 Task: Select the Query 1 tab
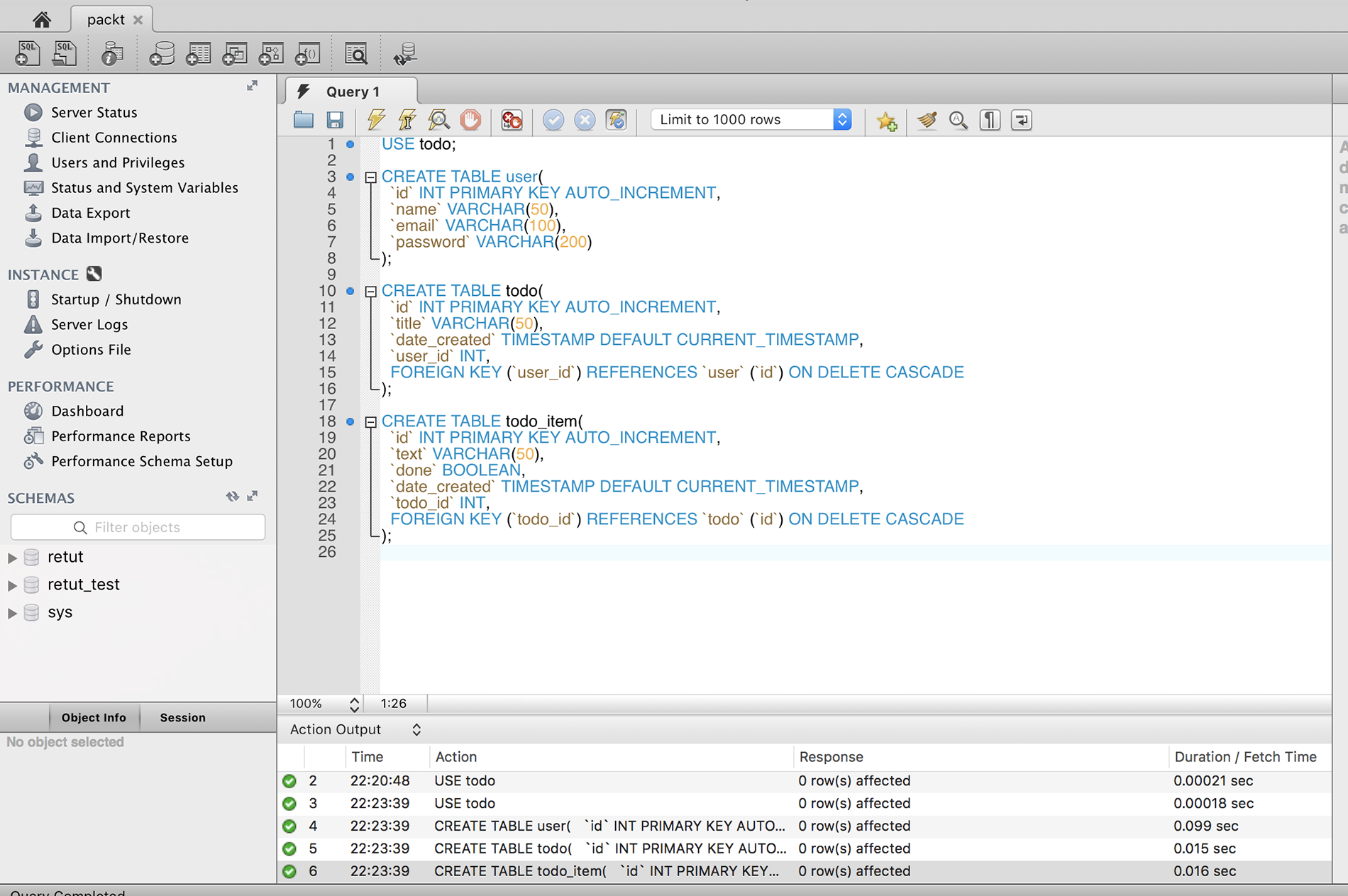(352, 92)
